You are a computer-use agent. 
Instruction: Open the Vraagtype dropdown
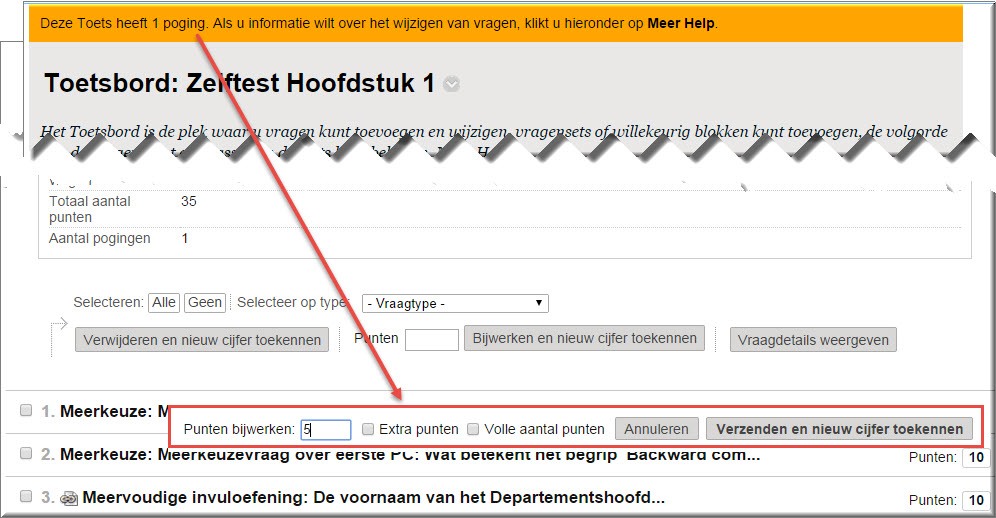click(x=454, y=303)
